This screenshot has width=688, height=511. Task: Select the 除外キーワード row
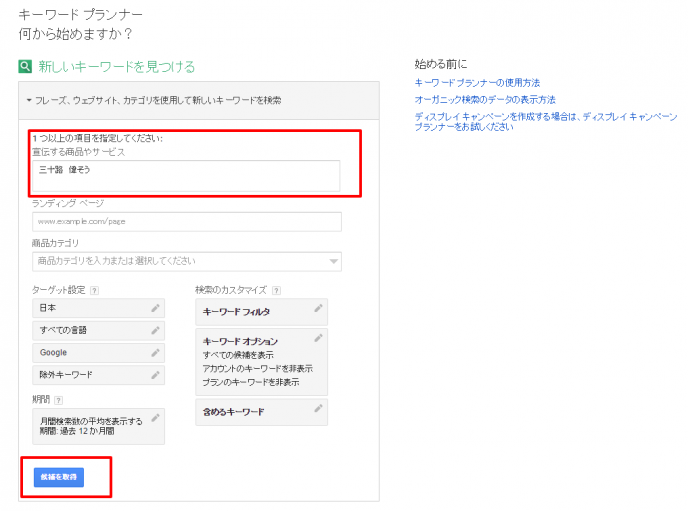click(x=98, y=375)
